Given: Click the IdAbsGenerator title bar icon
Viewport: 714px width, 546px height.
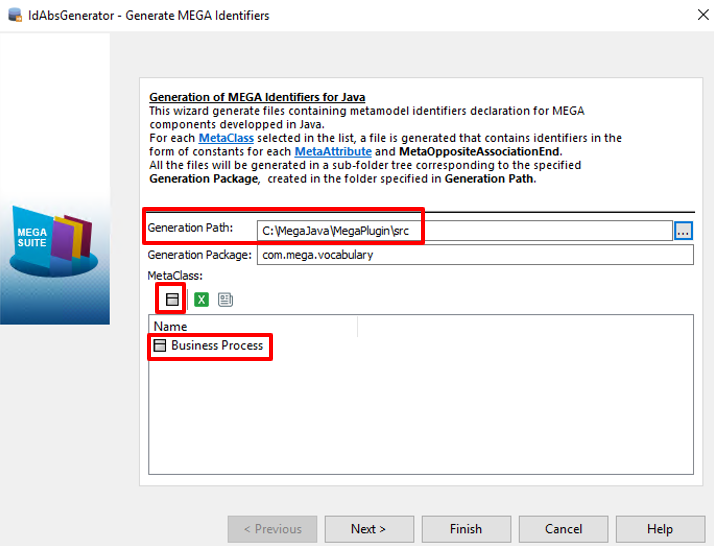Looking at the screenshot, I should click(15, 15).
